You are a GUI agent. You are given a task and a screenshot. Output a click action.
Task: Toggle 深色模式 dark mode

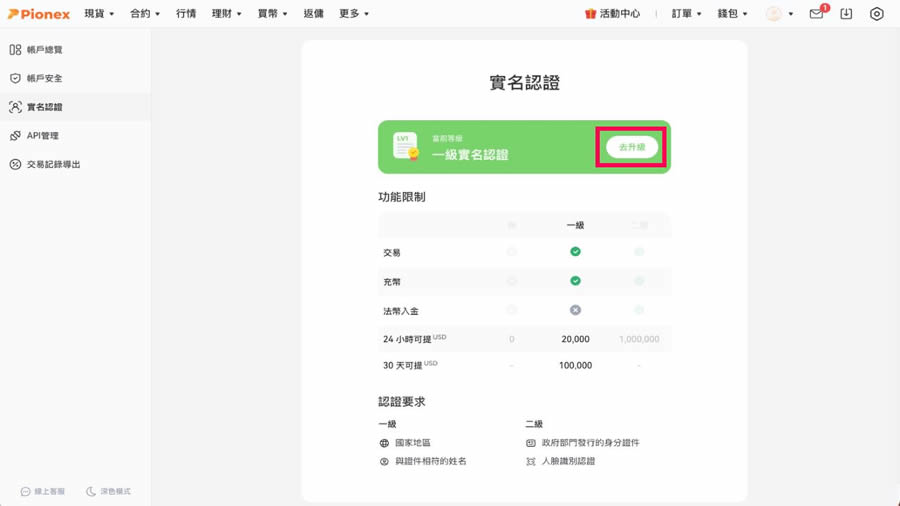tap(108, 491)
